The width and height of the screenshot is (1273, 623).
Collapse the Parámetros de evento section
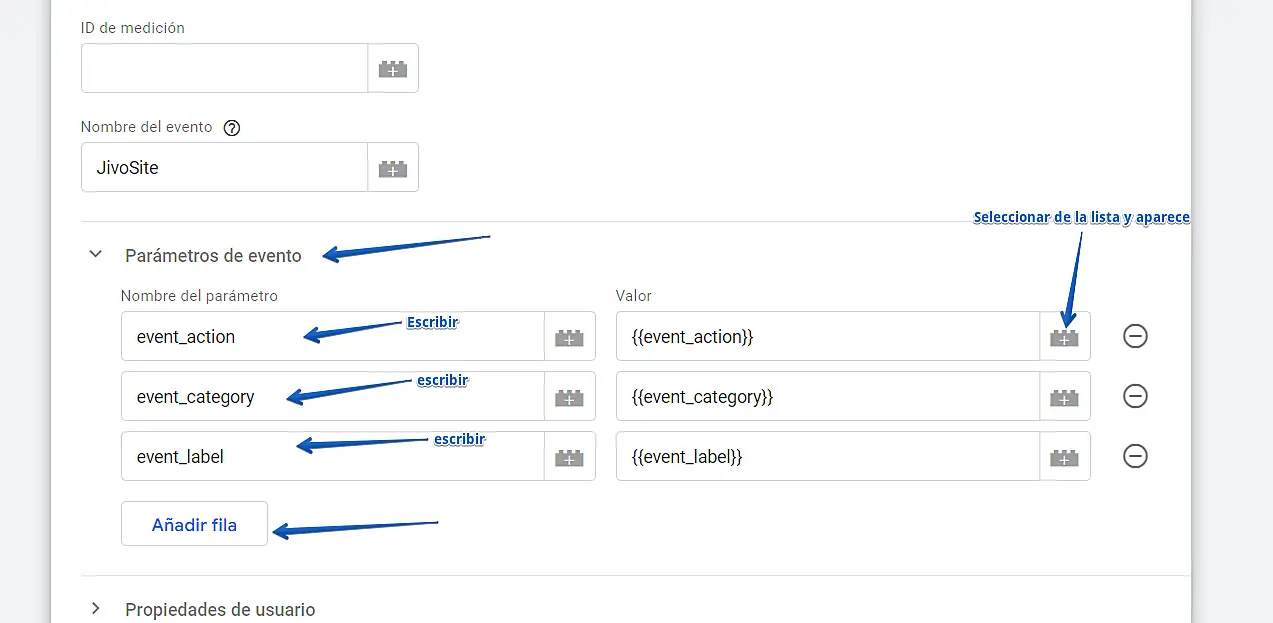coord(96,255)
